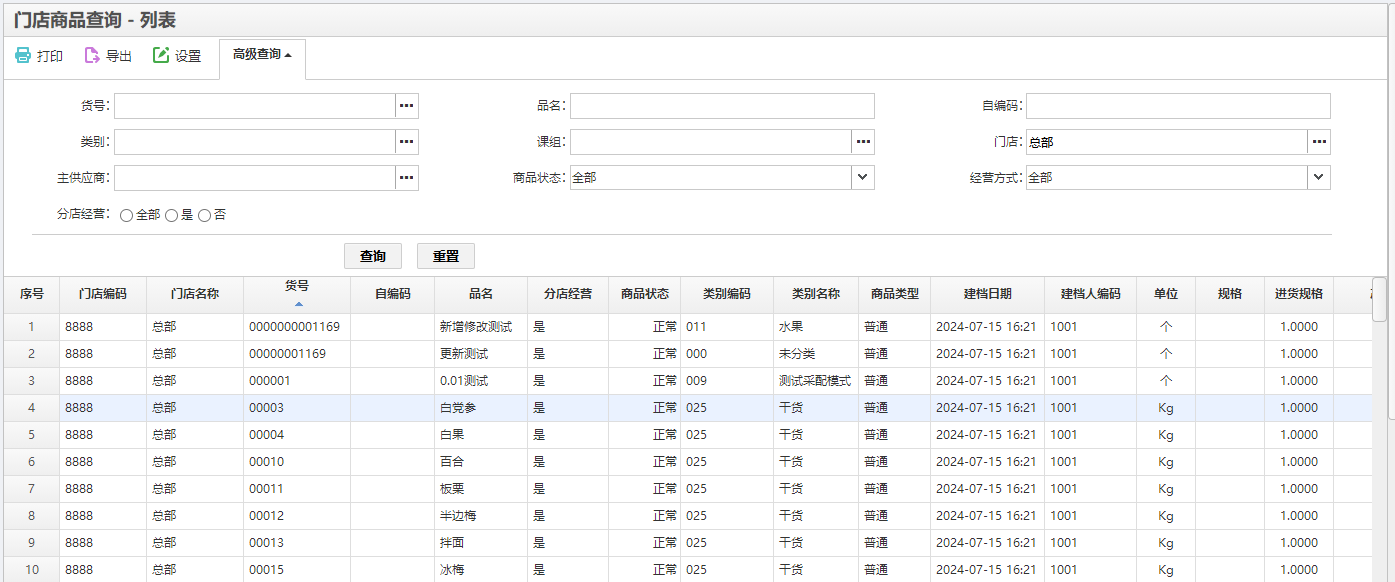Select the 是 radio for 分店经营
1395x582 pixels.
(x=172, y=215)
